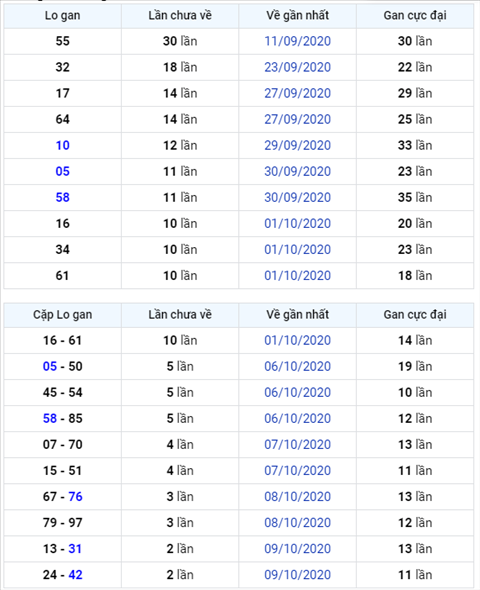This screenshot has width=480, height=590.
Task: Click date 29/09/2020 in row 10
Action: click(x=297, y=145)
